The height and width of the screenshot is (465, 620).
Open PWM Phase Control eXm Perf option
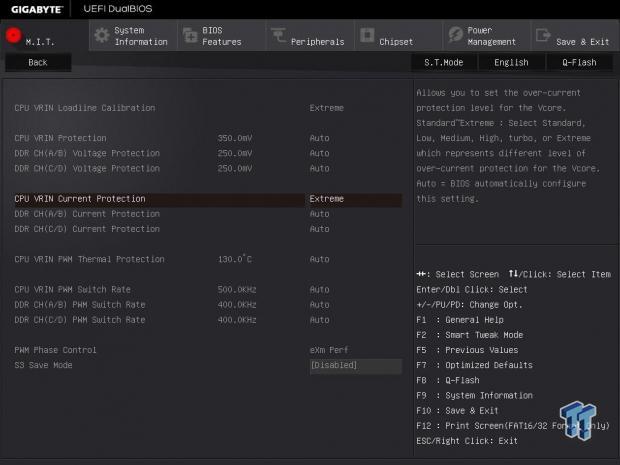click(329, 350)
